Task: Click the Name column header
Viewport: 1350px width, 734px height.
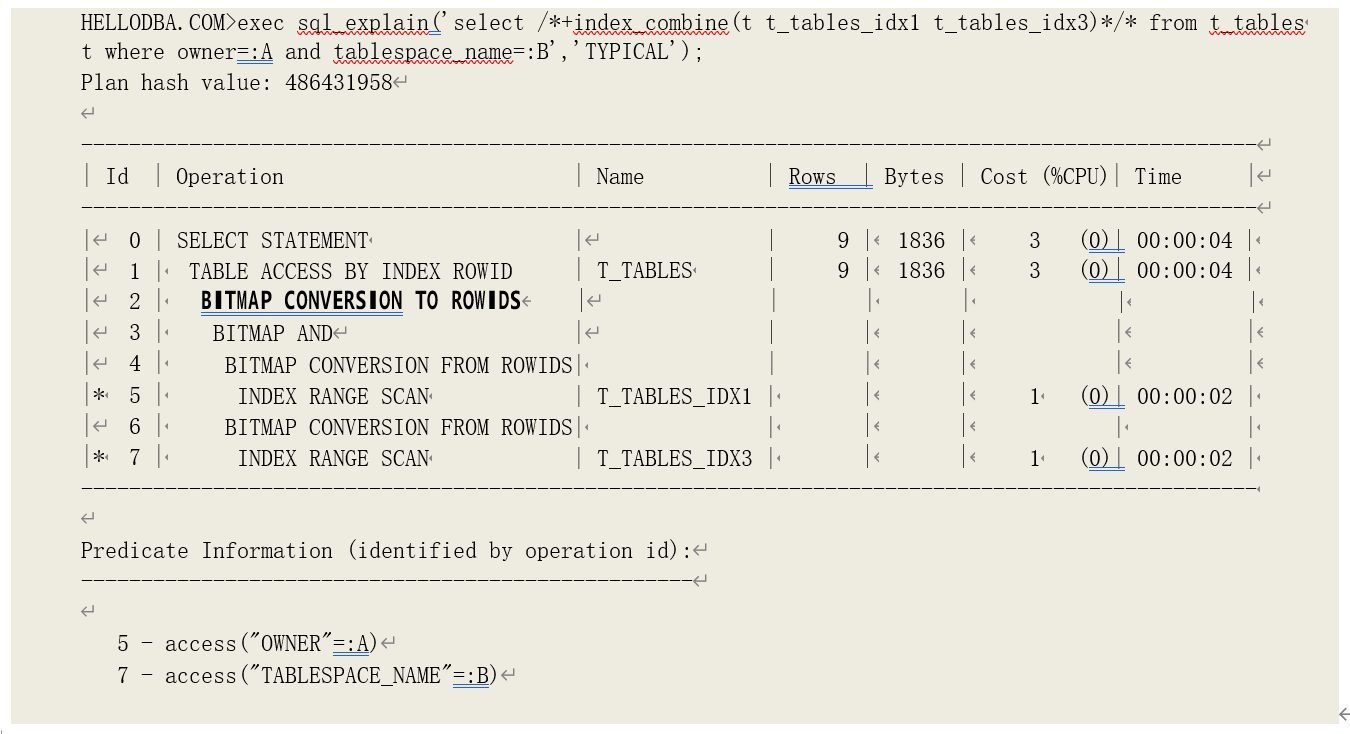Action: [x=619, y=177]
